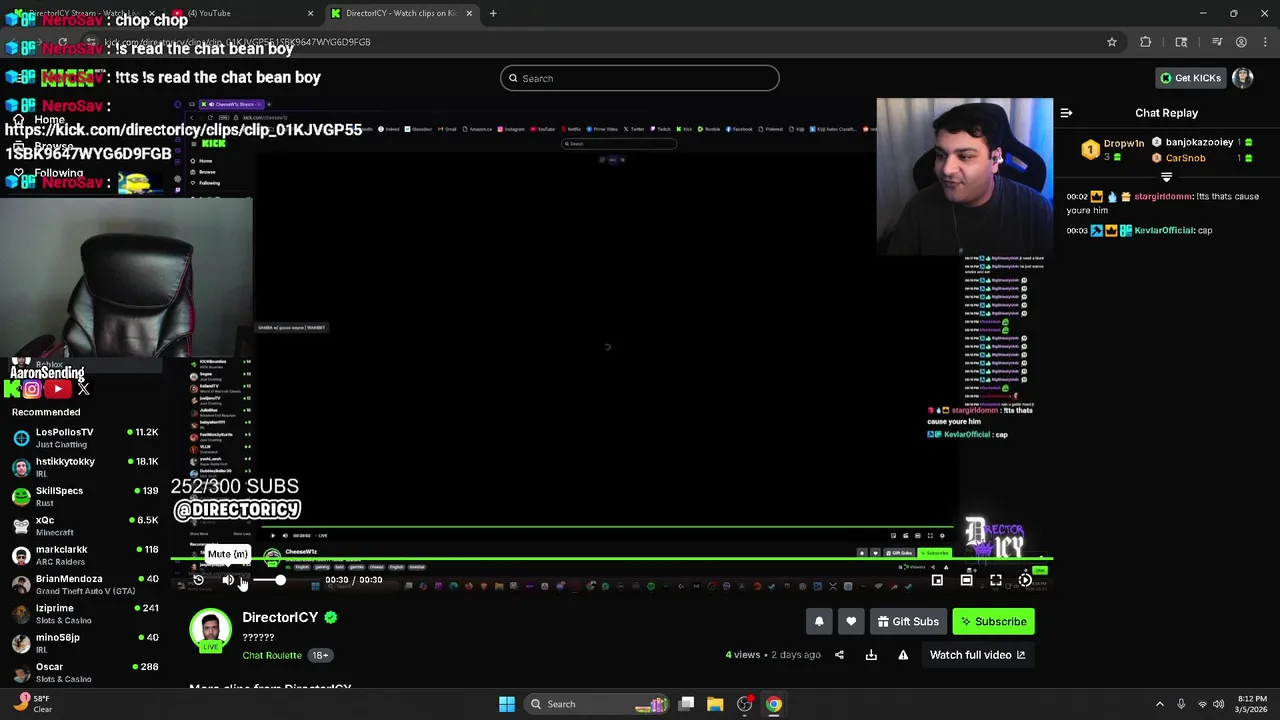Screen dimensions: 1280x720
Task: Download the clip
Action: click(x=871, y=655)
